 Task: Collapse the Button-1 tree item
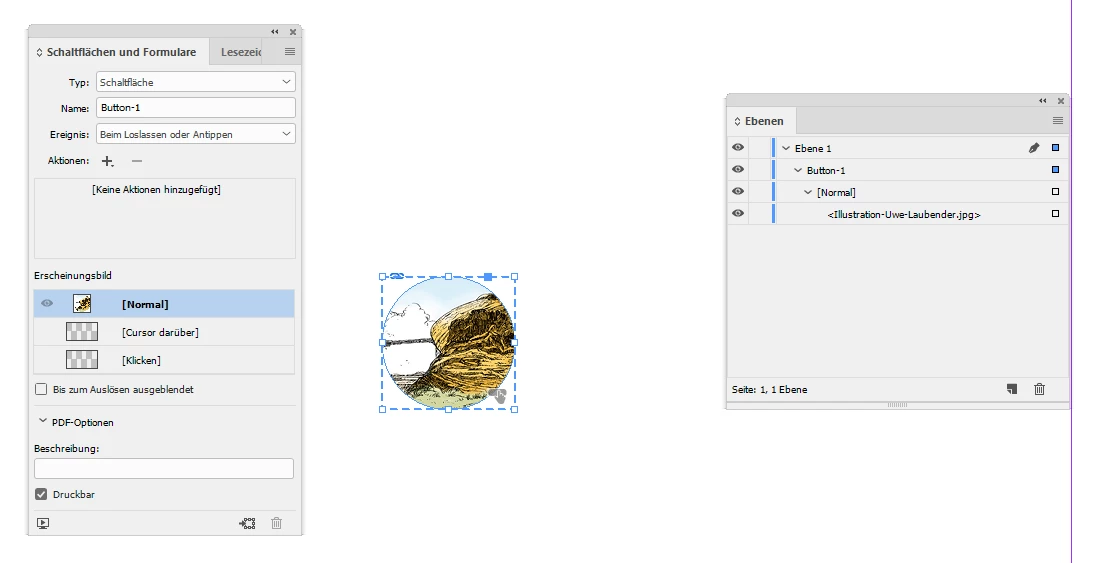click(x=798, y=170)
